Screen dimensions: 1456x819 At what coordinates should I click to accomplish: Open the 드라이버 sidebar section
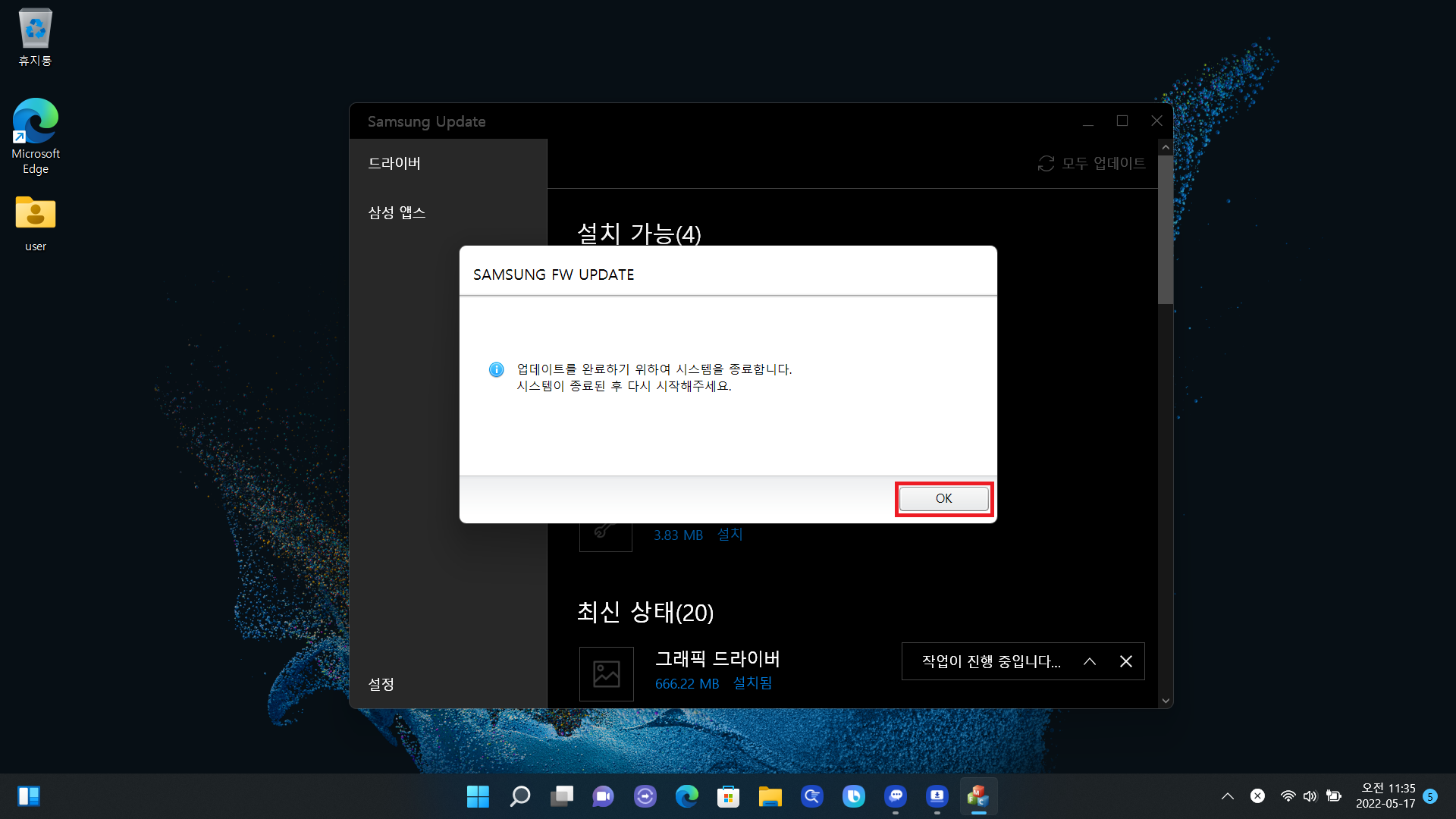(394, 163)
